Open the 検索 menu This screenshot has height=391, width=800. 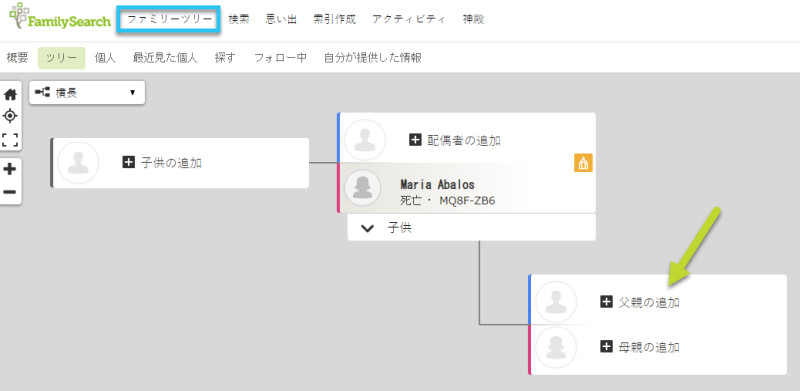click(x=239, y=19)
